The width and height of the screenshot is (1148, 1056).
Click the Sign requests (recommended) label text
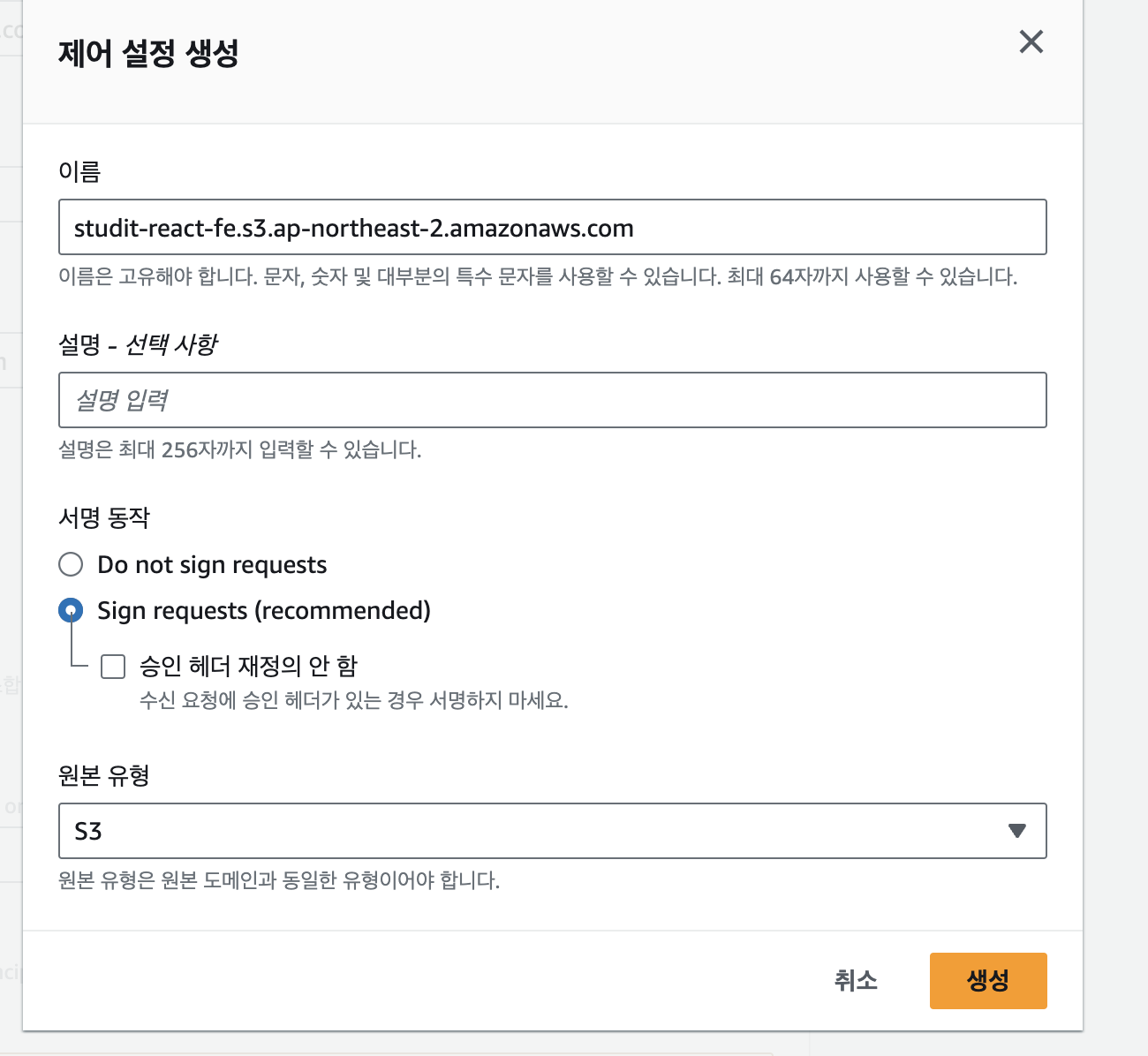pyautogui.click(x=264, y=611)
